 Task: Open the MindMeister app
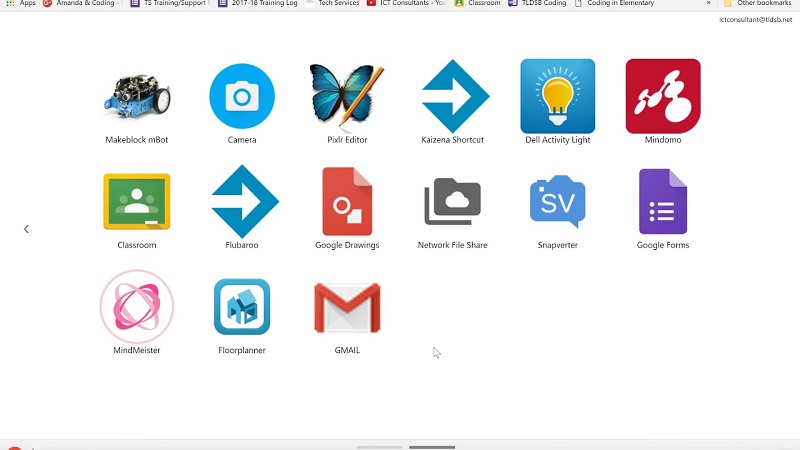click(137, 307)
